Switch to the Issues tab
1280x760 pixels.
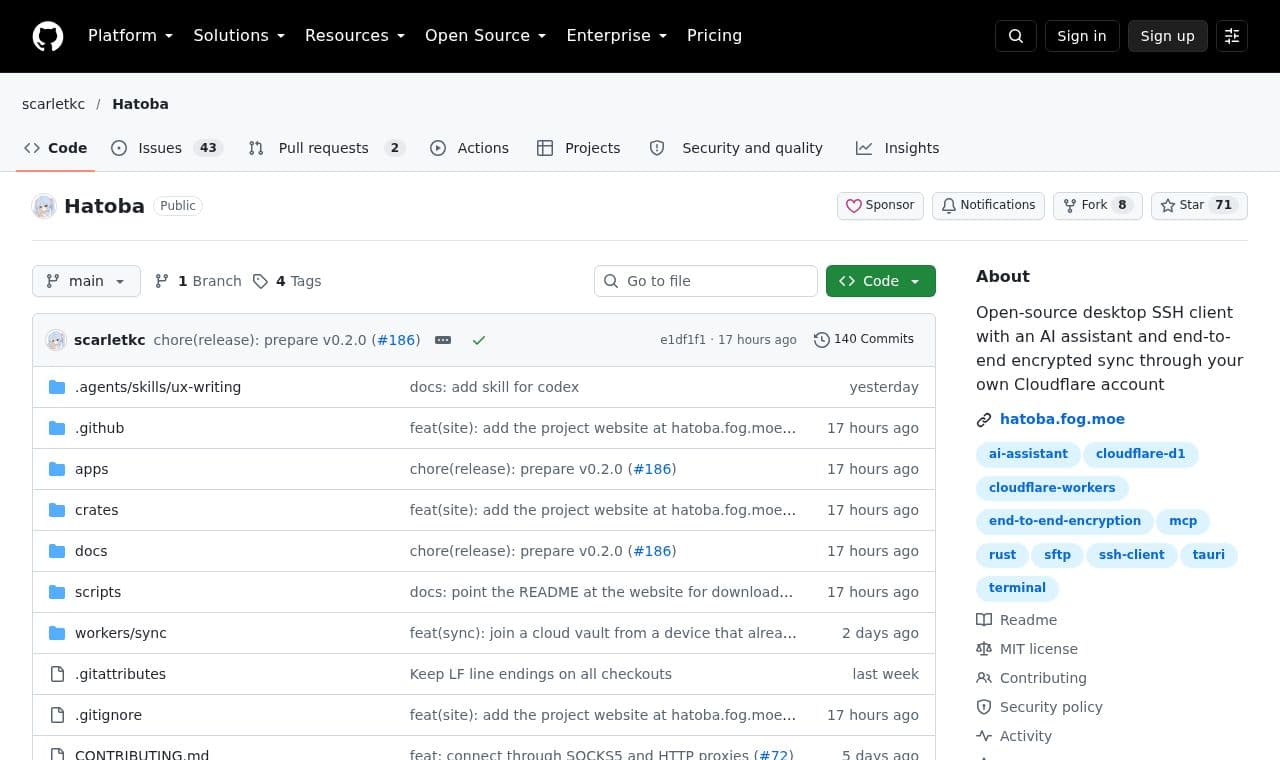[166, 148]
